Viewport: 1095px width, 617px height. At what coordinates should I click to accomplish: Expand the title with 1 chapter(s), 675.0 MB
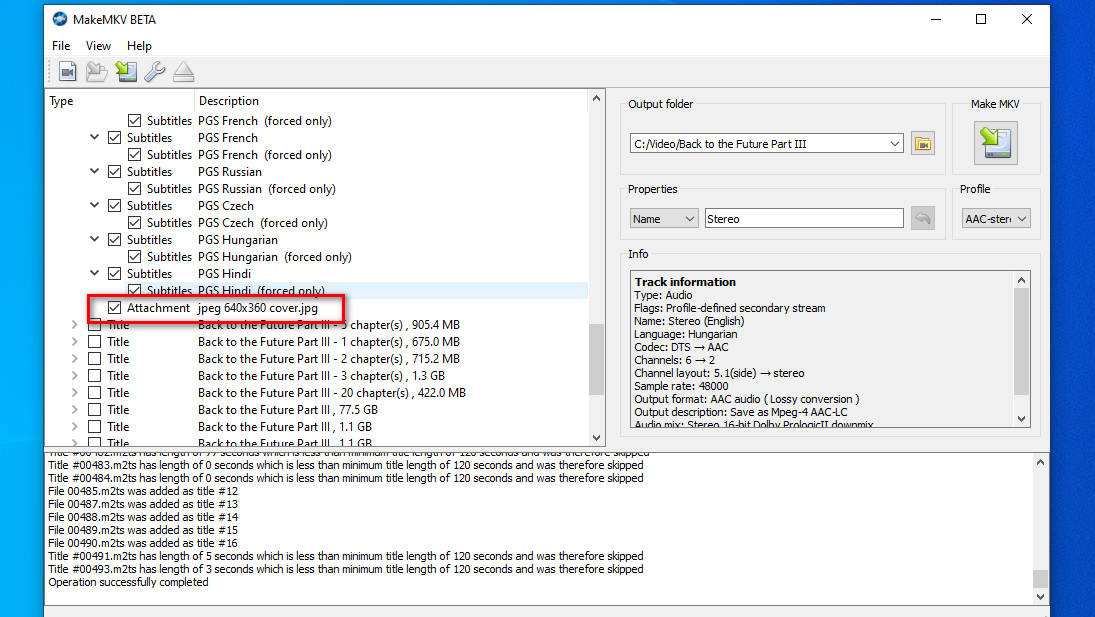pos(75,341)
